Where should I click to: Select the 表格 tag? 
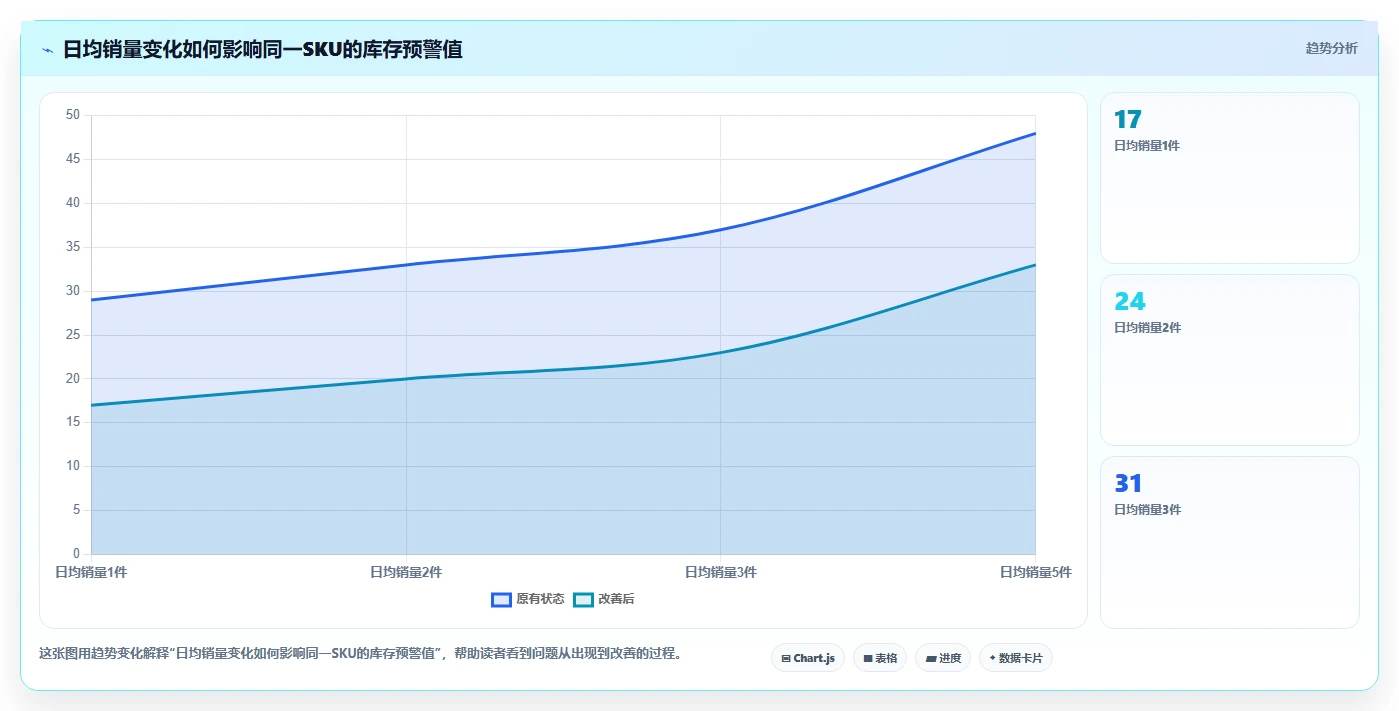880,658
